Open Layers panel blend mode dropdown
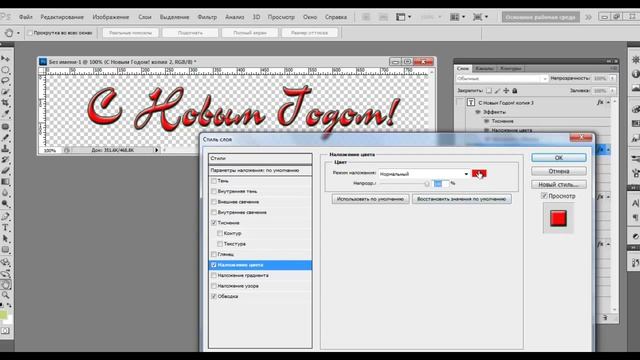The width and height of the screenshot is (640, 360). (502, 78)
